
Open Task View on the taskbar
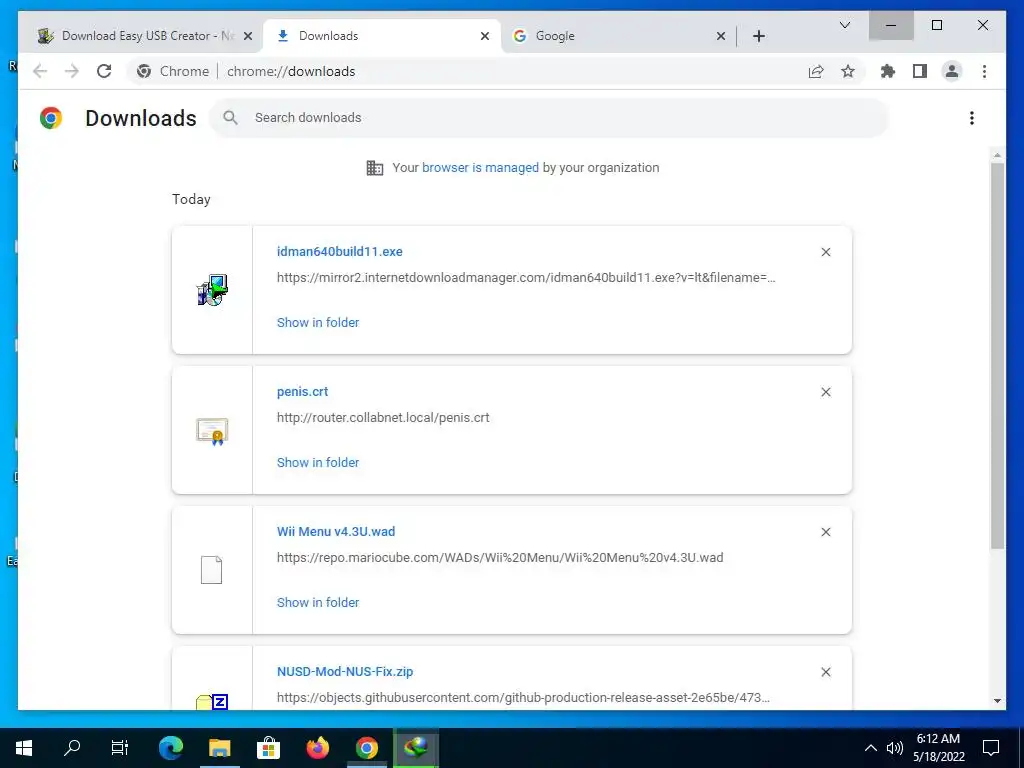click(x=120, y=748)
